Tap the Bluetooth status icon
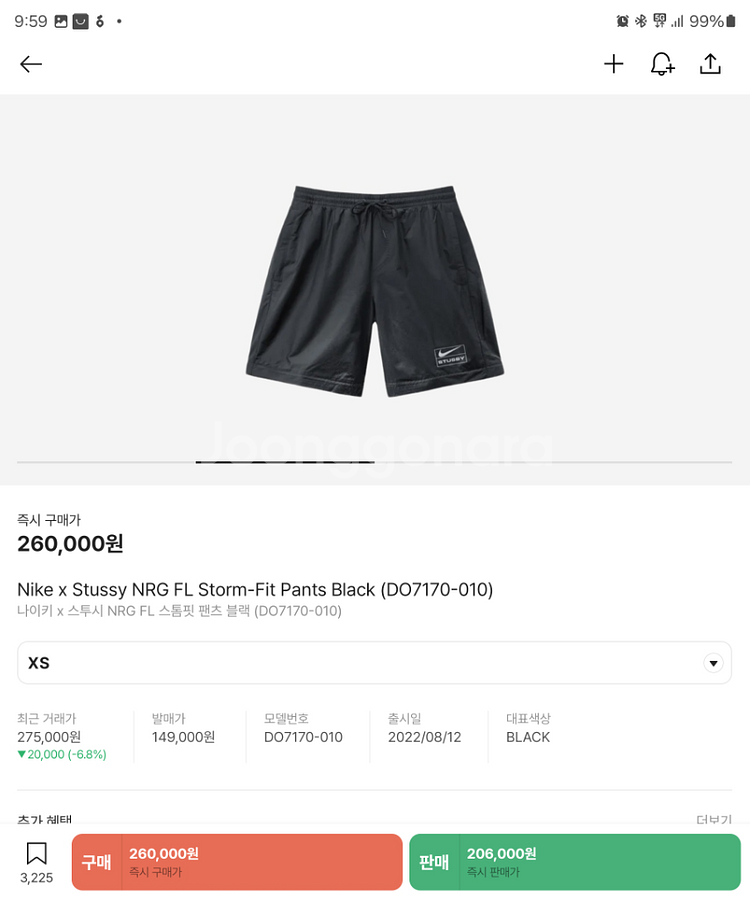 [641, 21]
